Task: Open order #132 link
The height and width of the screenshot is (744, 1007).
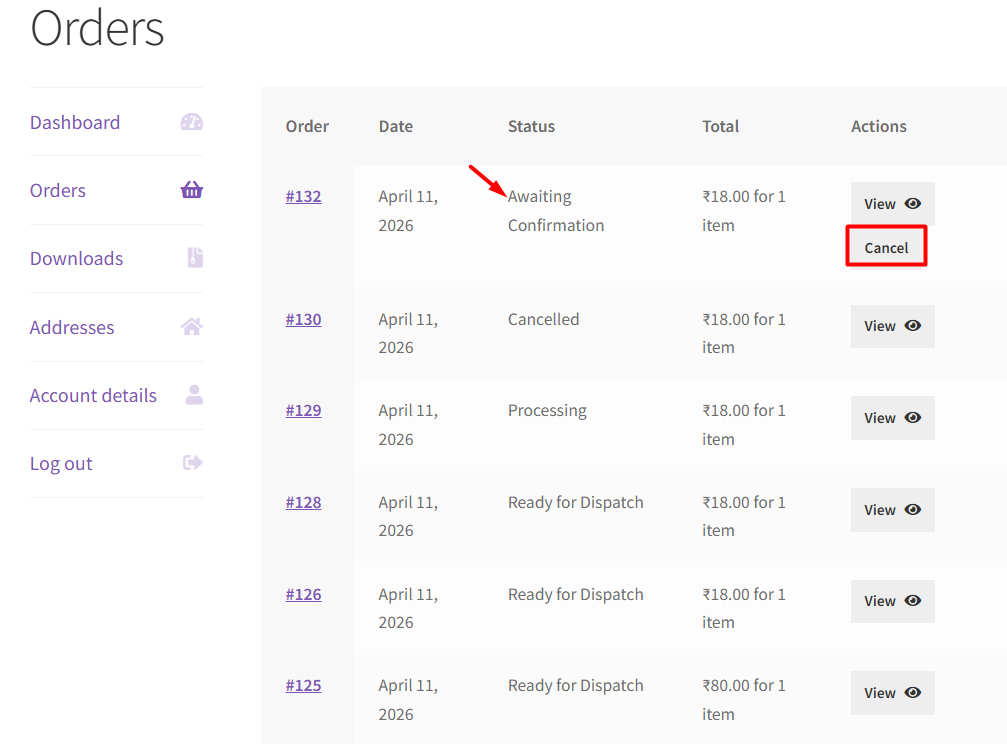Action: coord(303,196)
